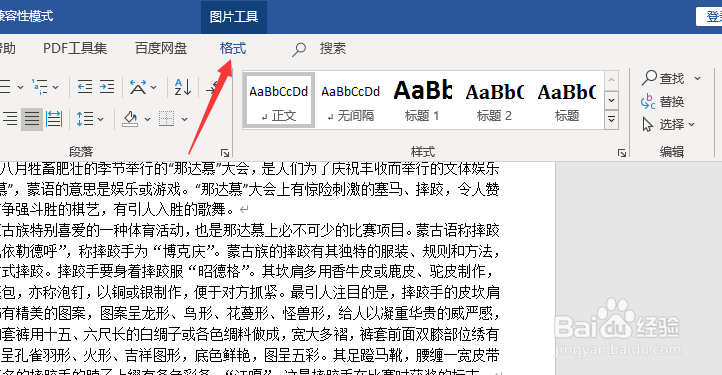
Task: Open the multilevel list tool
Action: [40, 87]
